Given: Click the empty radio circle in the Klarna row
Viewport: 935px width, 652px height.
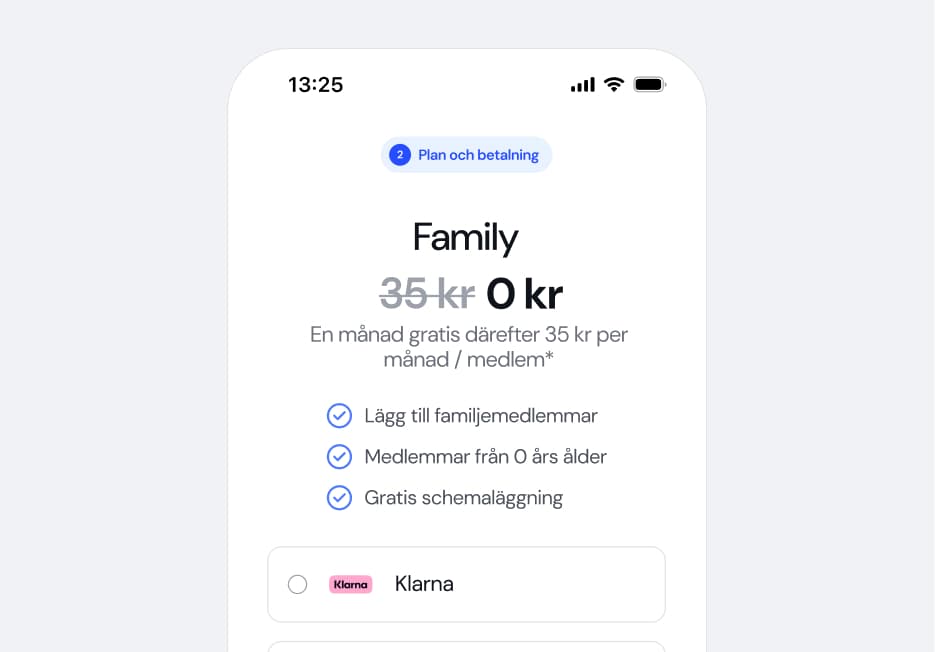Looking at the screenshot, I should tap(297, 584).
